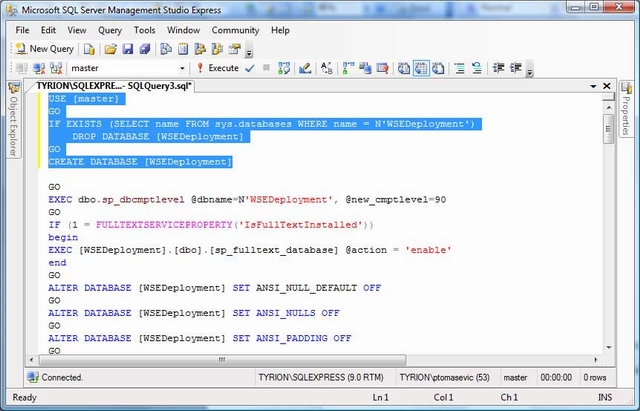Open the Template Explorer icon
The height and width of the screenshot is (411, 640).
[x=217, y=49]
